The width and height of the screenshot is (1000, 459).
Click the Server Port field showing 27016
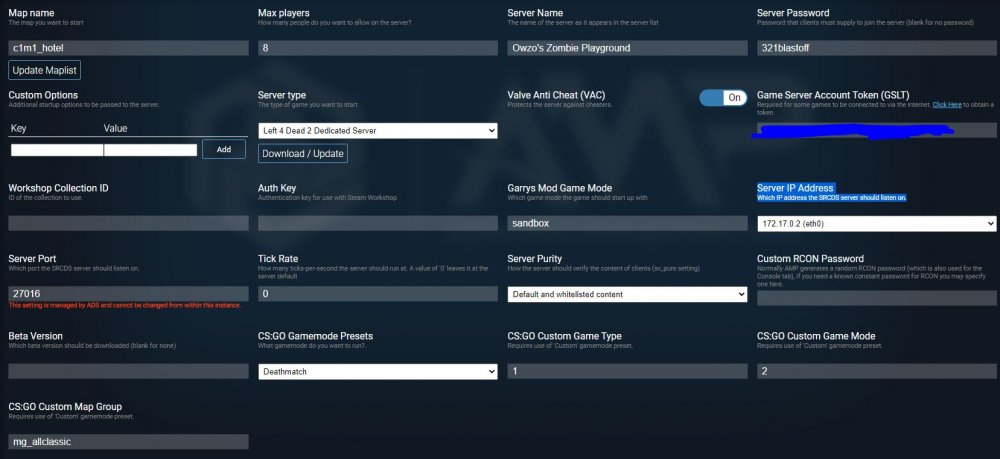click(128, 294)
